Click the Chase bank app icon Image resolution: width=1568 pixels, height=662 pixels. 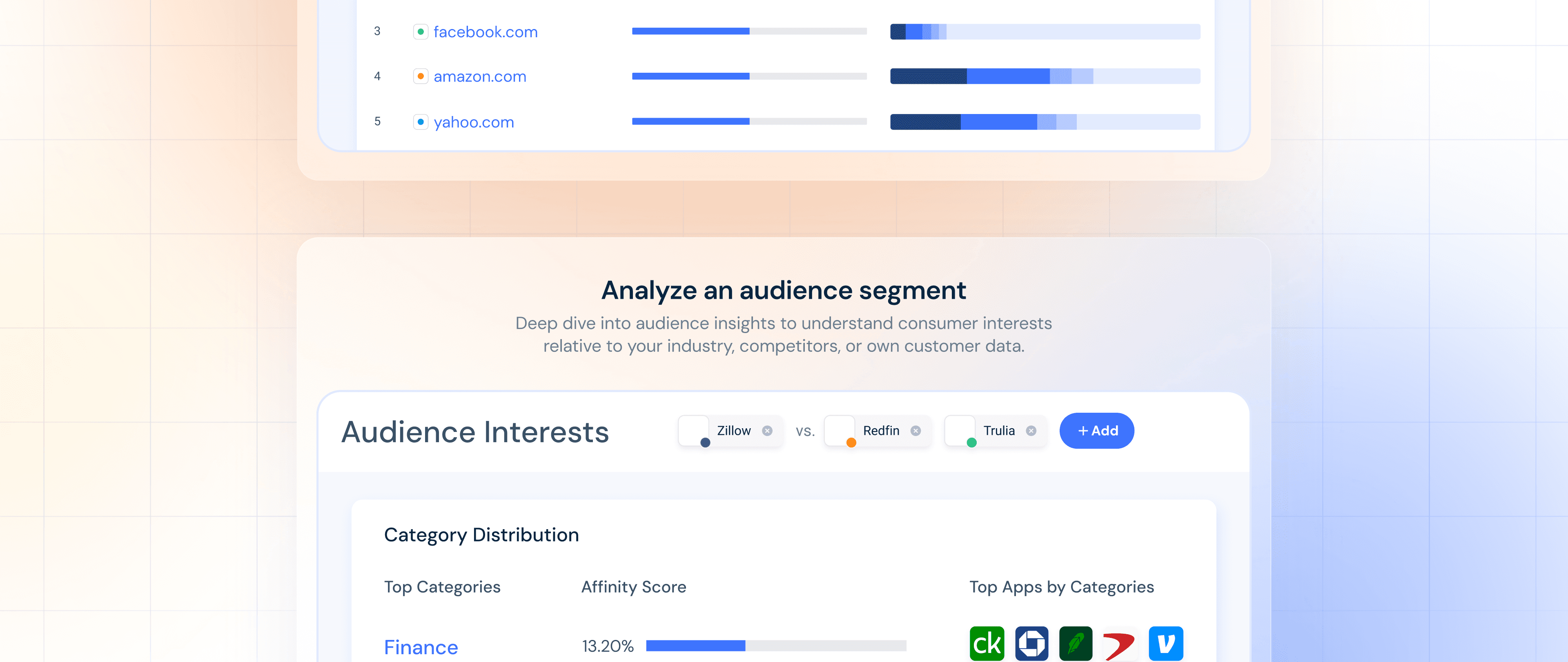(x=1032, y=643)
